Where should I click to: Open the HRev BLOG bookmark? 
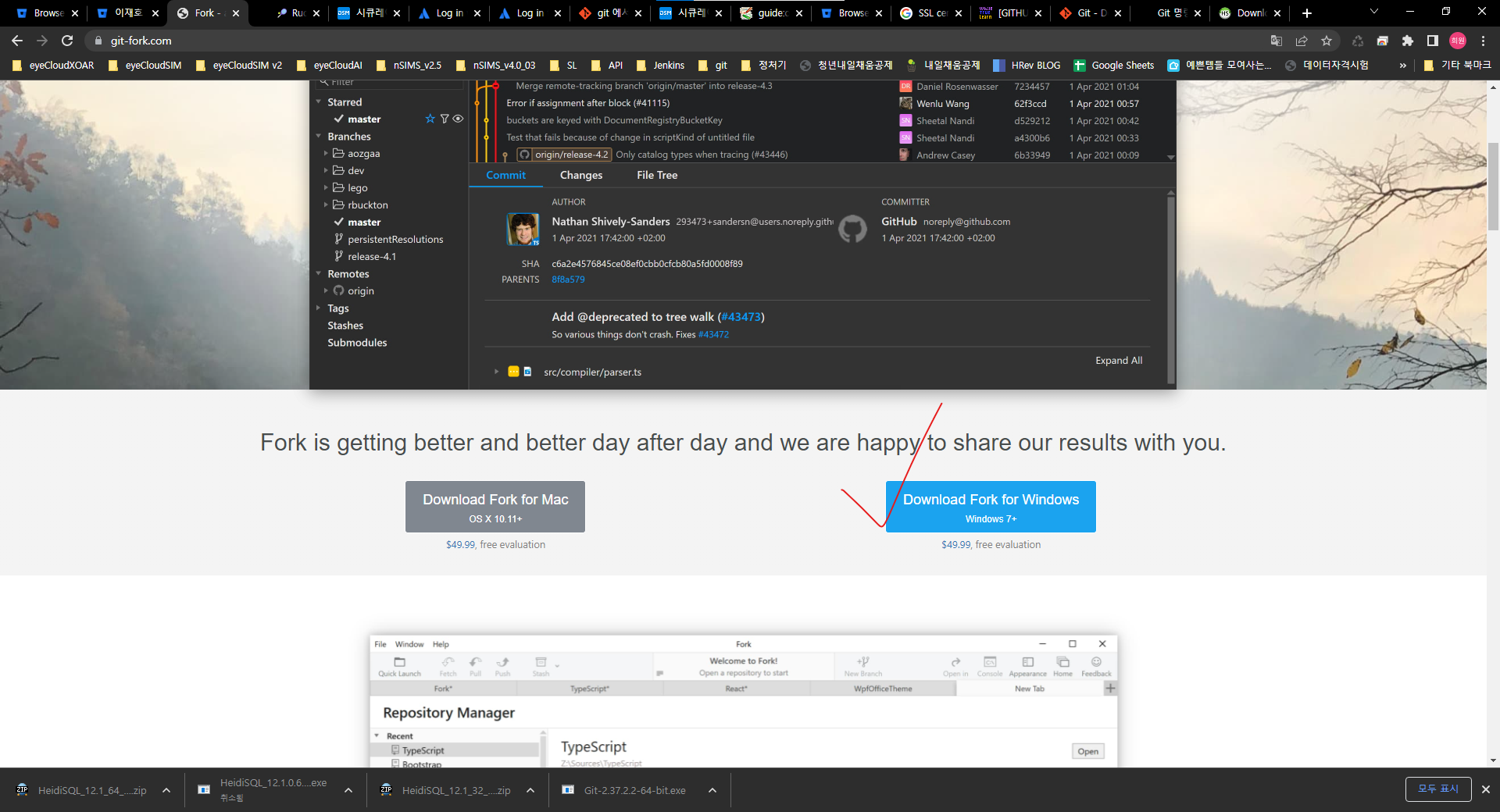(1027, 66)
